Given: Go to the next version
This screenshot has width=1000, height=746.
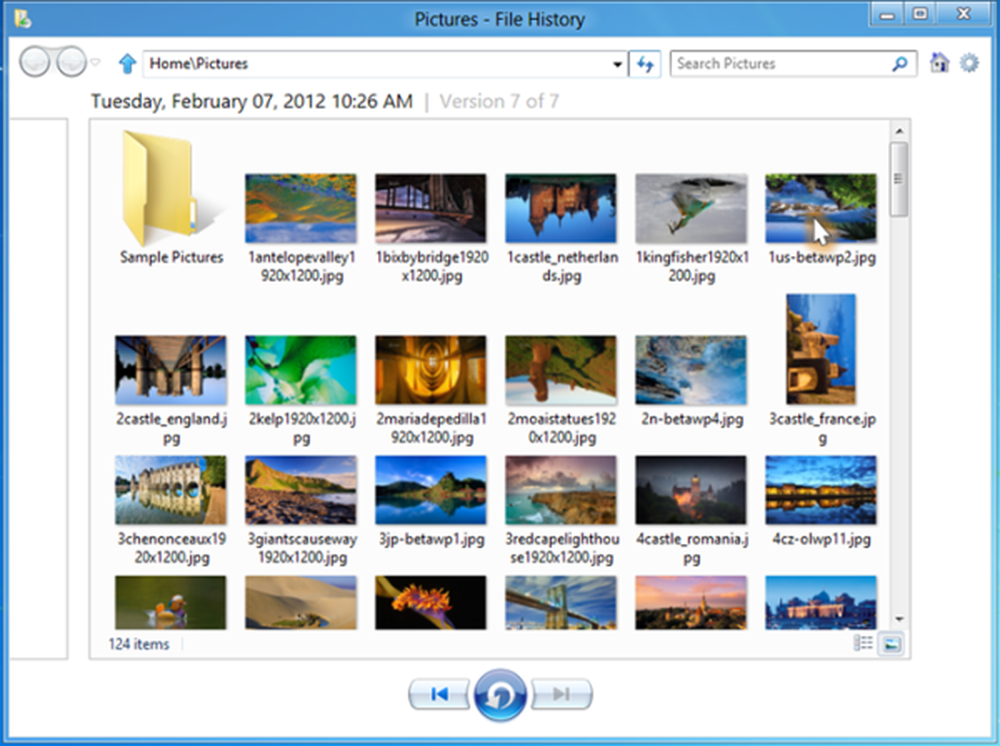Looking at the screenshot, I should (x=561, y=694).
